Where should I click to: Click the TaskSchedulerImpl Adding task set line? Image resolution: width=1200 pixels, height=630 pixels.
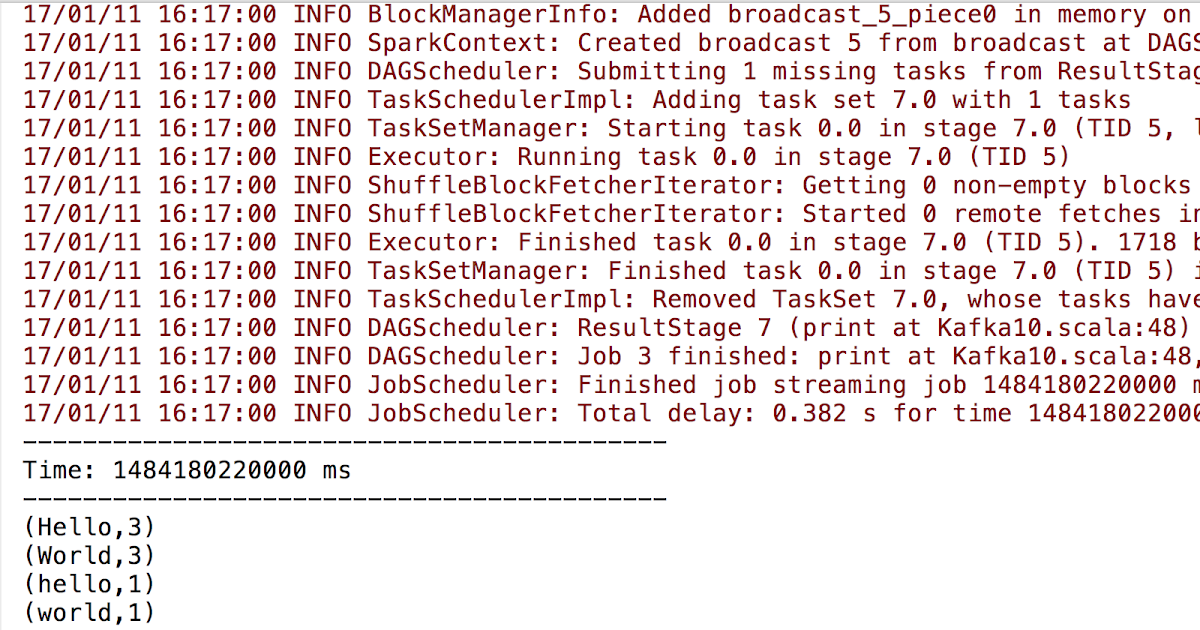coord(577,100)
